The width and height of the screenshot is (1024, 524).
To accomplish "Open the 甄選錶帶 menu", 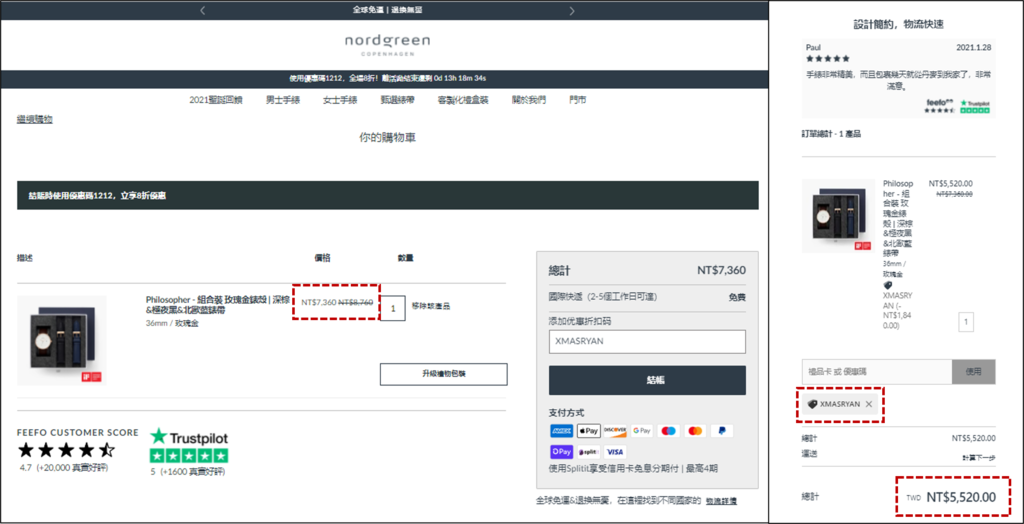I will (x=398, y=100).
